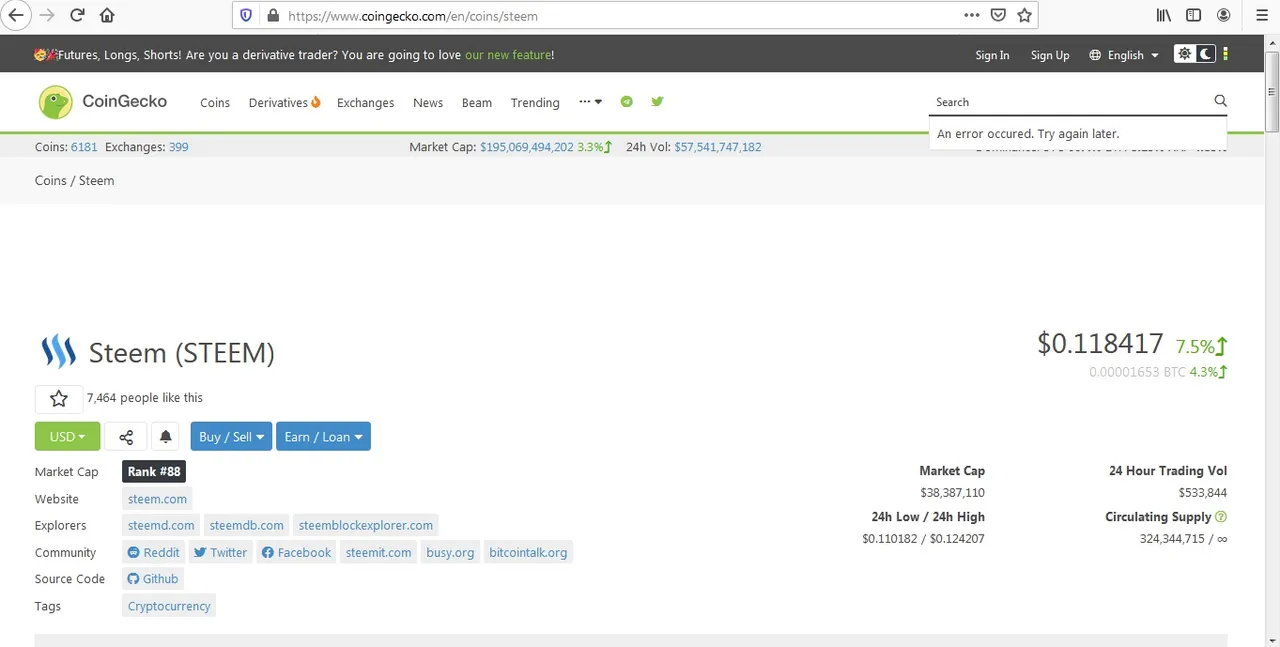Open the tracking protection shield icon
Image resolution: width=1280 pixels, height=647 pixels.
click(247, 15)
